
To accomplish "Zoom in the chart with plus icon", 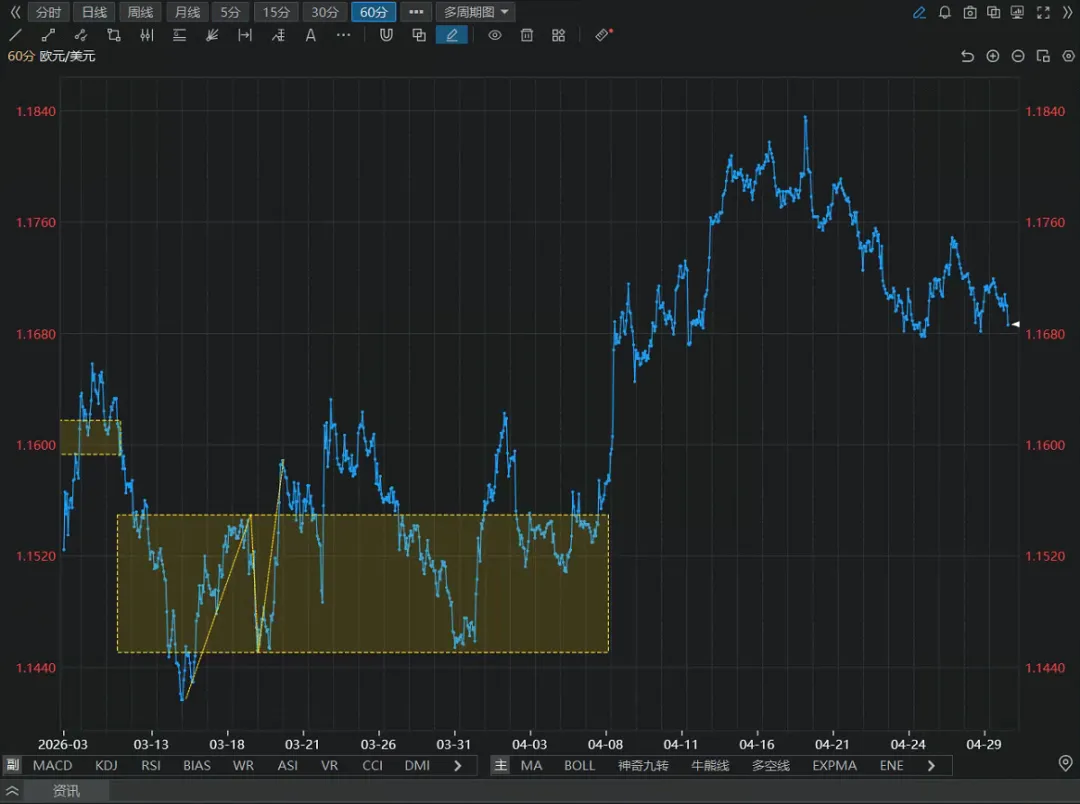I will 993,56.
